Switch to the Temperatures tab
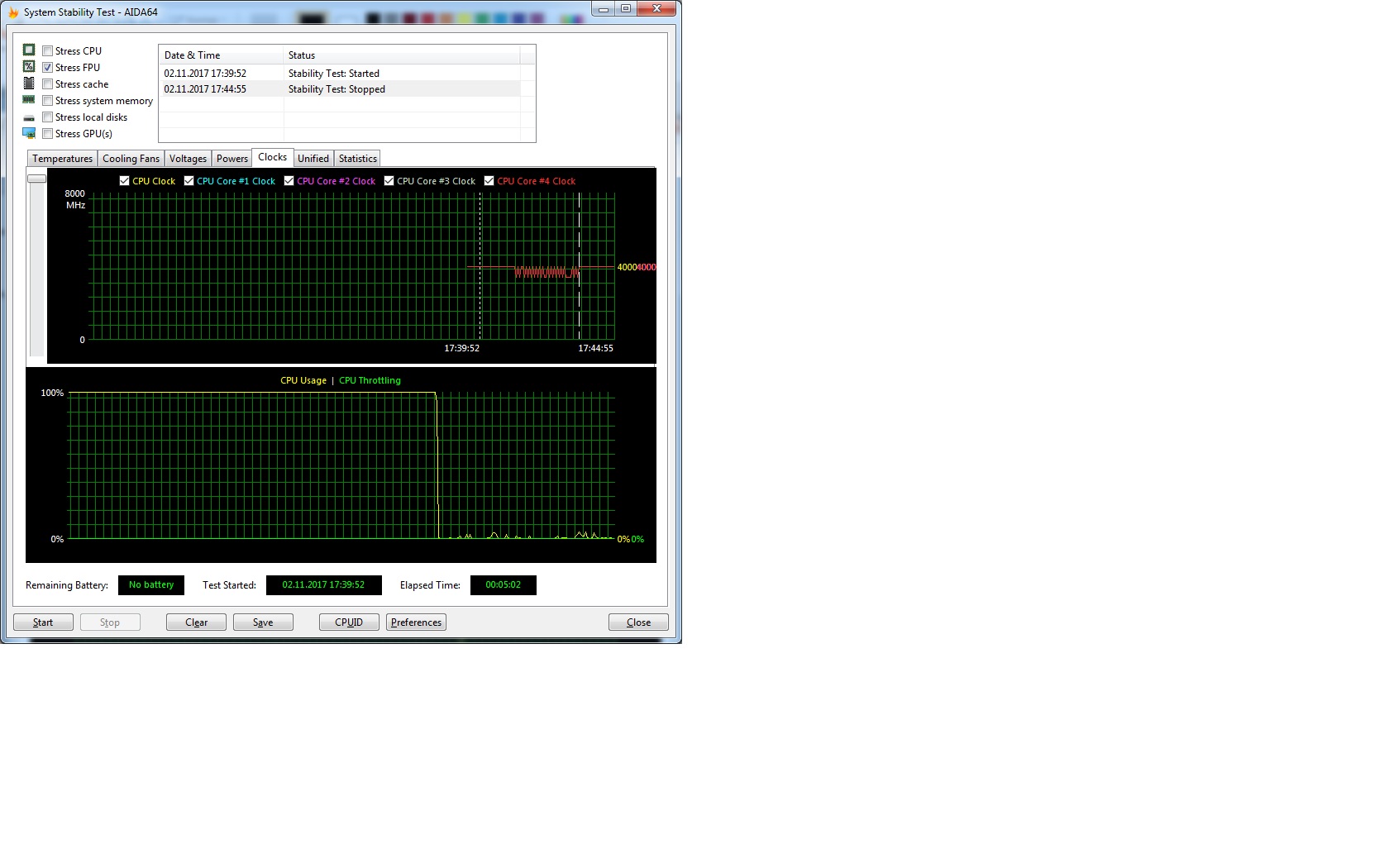The image size is (1389, 868). [x=63, y=159]
